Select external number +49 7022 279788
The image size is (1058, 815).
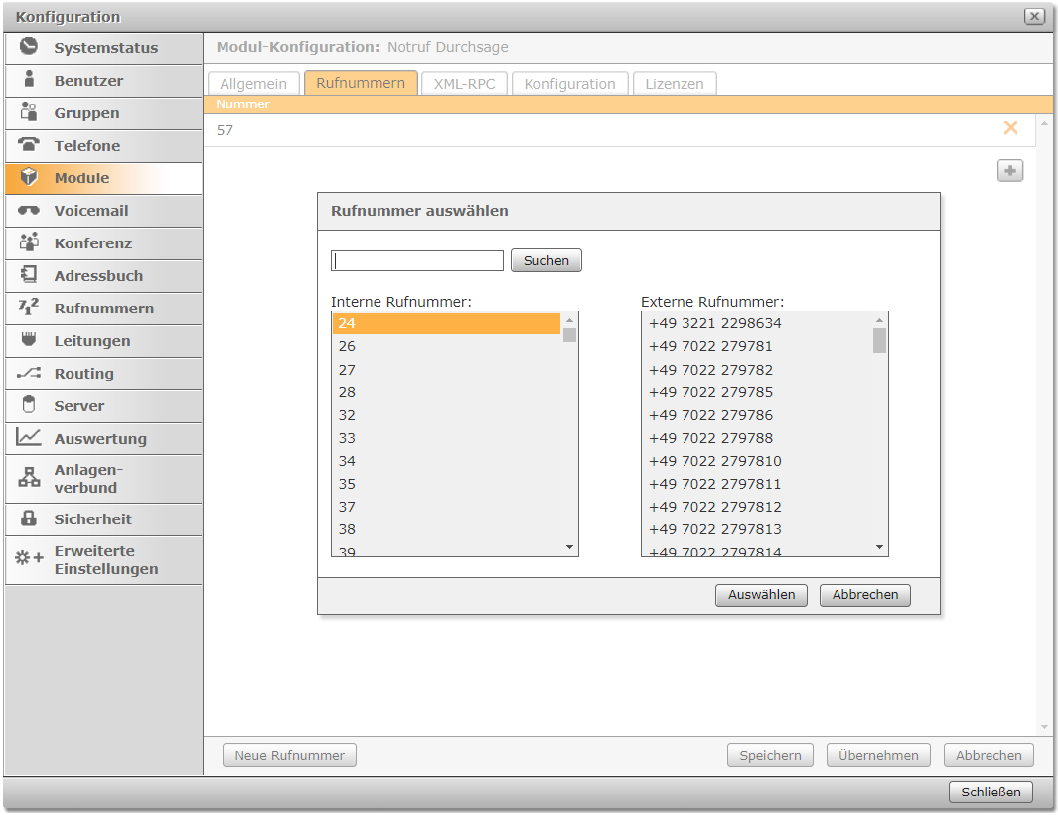(x=757, y=438)
